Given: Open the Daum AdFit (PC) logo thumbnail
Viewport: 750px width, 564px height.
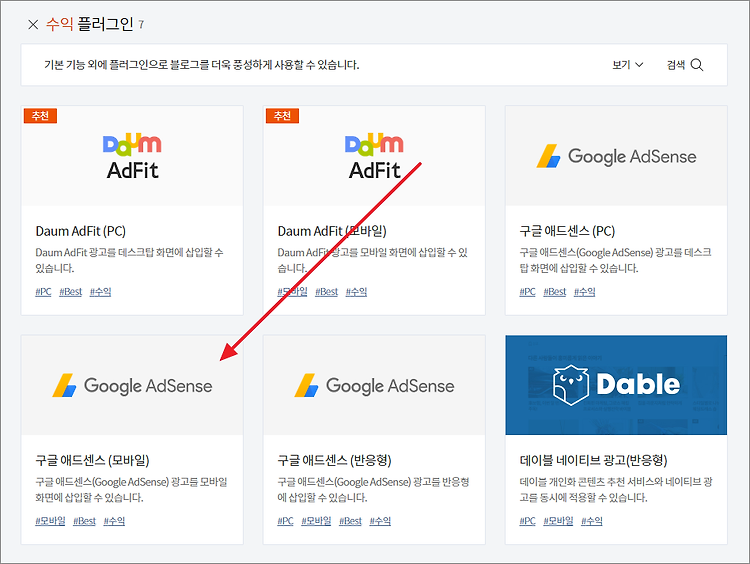Looking at the screenshot, I should click(x=132, y=156).
